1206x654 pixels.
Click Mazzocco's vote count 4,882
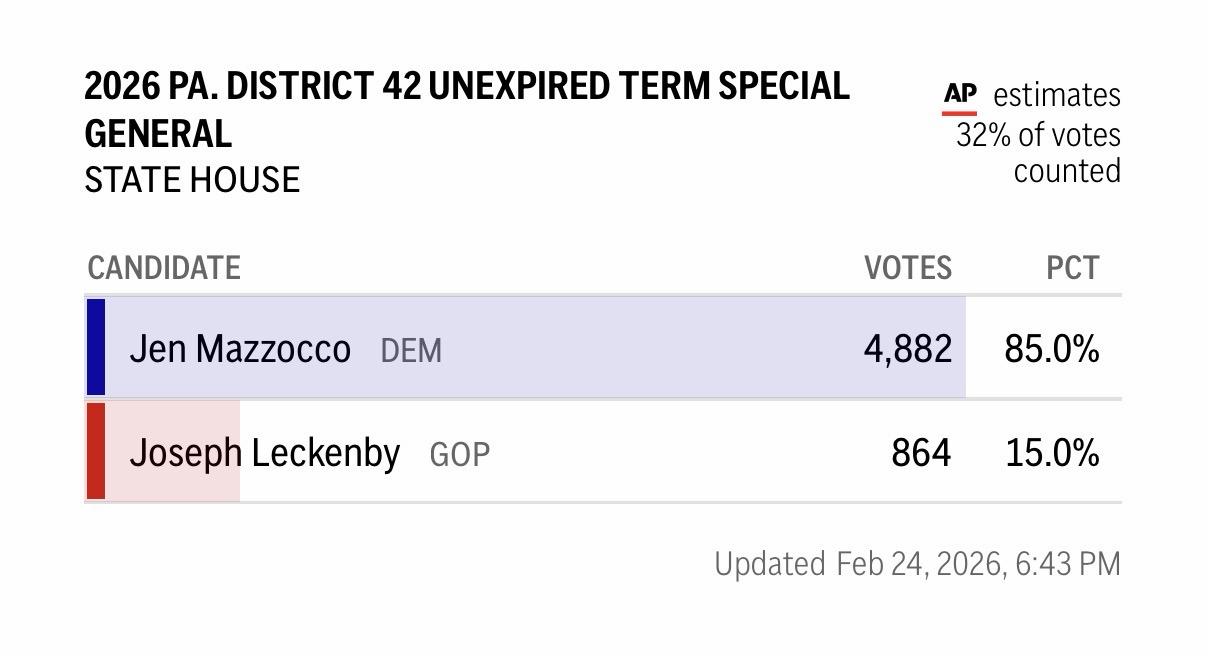click(x=907, y=349)
